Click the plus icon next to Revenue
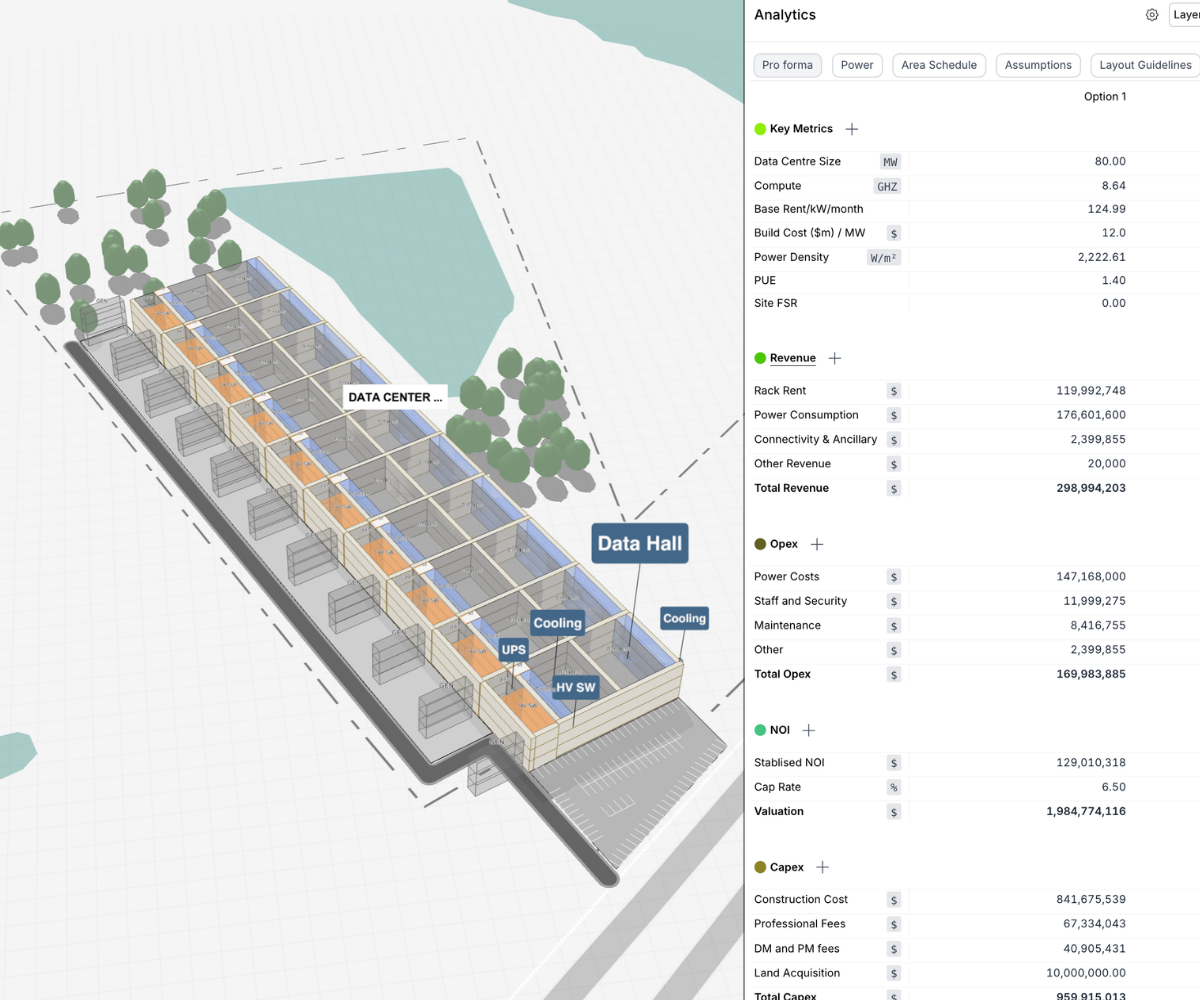This screenshot has width=1200, height=1000. pyautogui.click(x=835, y=358)
